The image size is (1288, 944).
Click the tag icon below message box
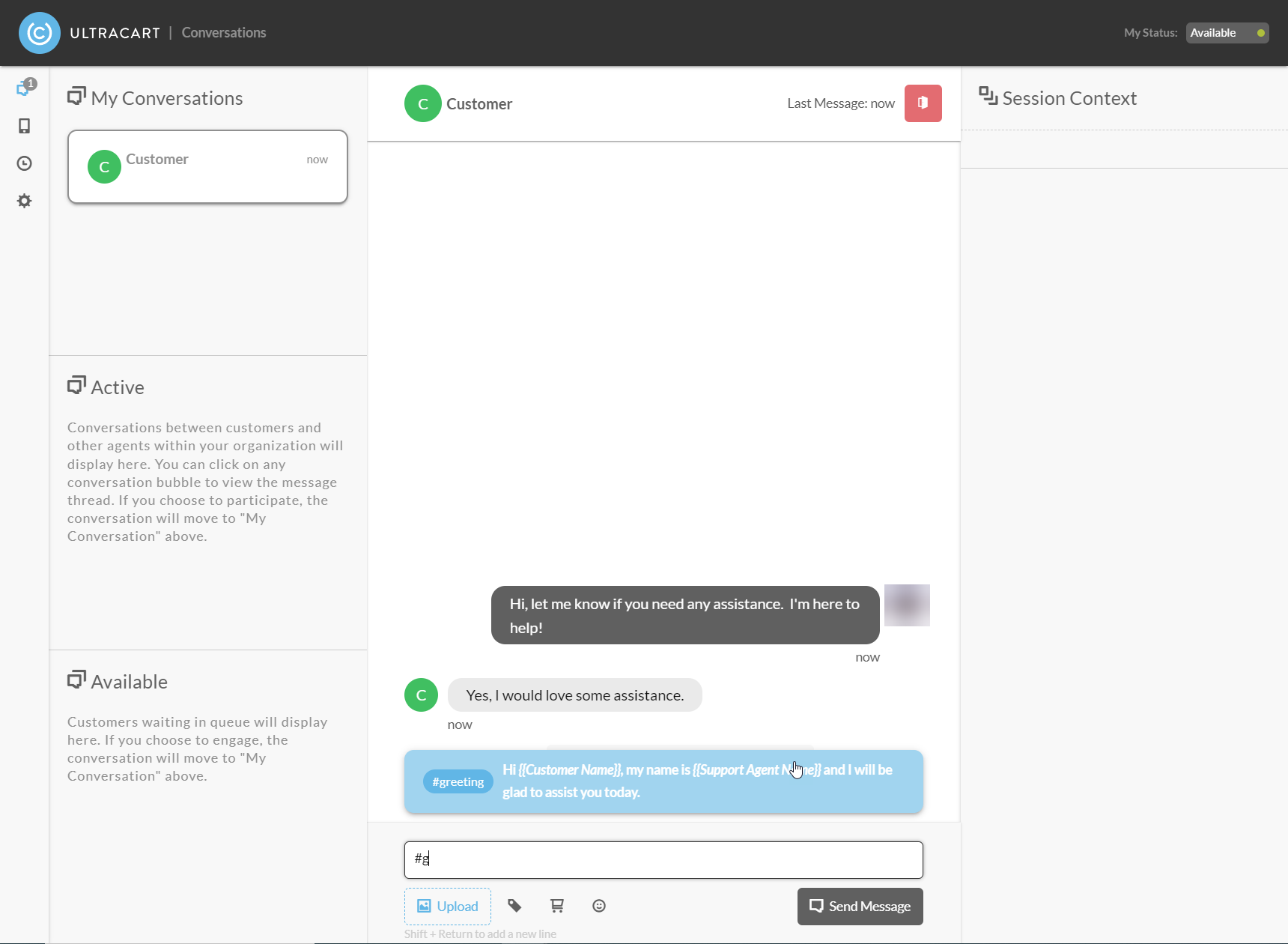click(514, 906)
